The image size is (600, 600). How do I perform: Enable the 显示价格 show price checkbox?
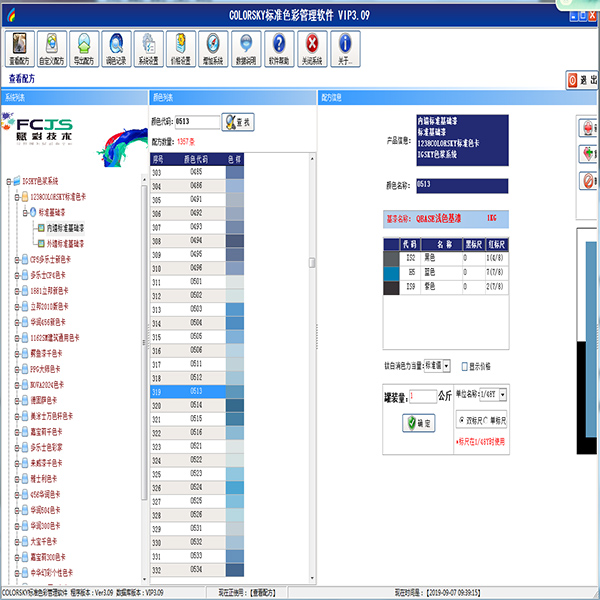[464, 366]
